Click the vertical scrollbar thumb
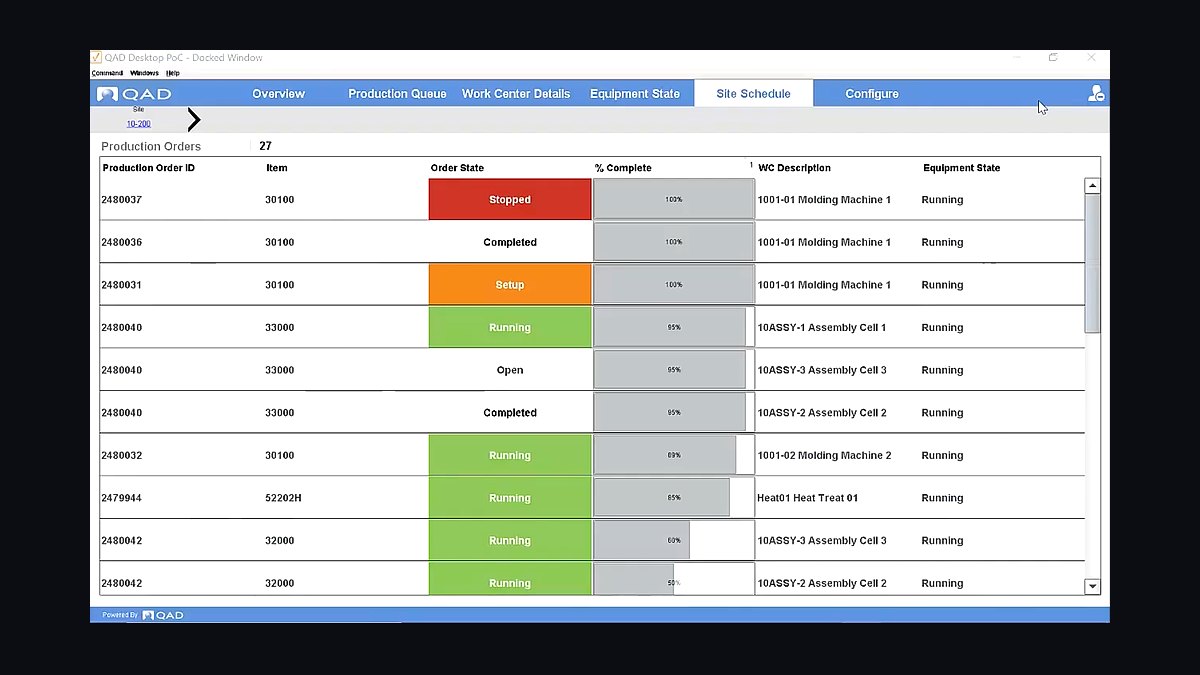 coord(1092,263)
